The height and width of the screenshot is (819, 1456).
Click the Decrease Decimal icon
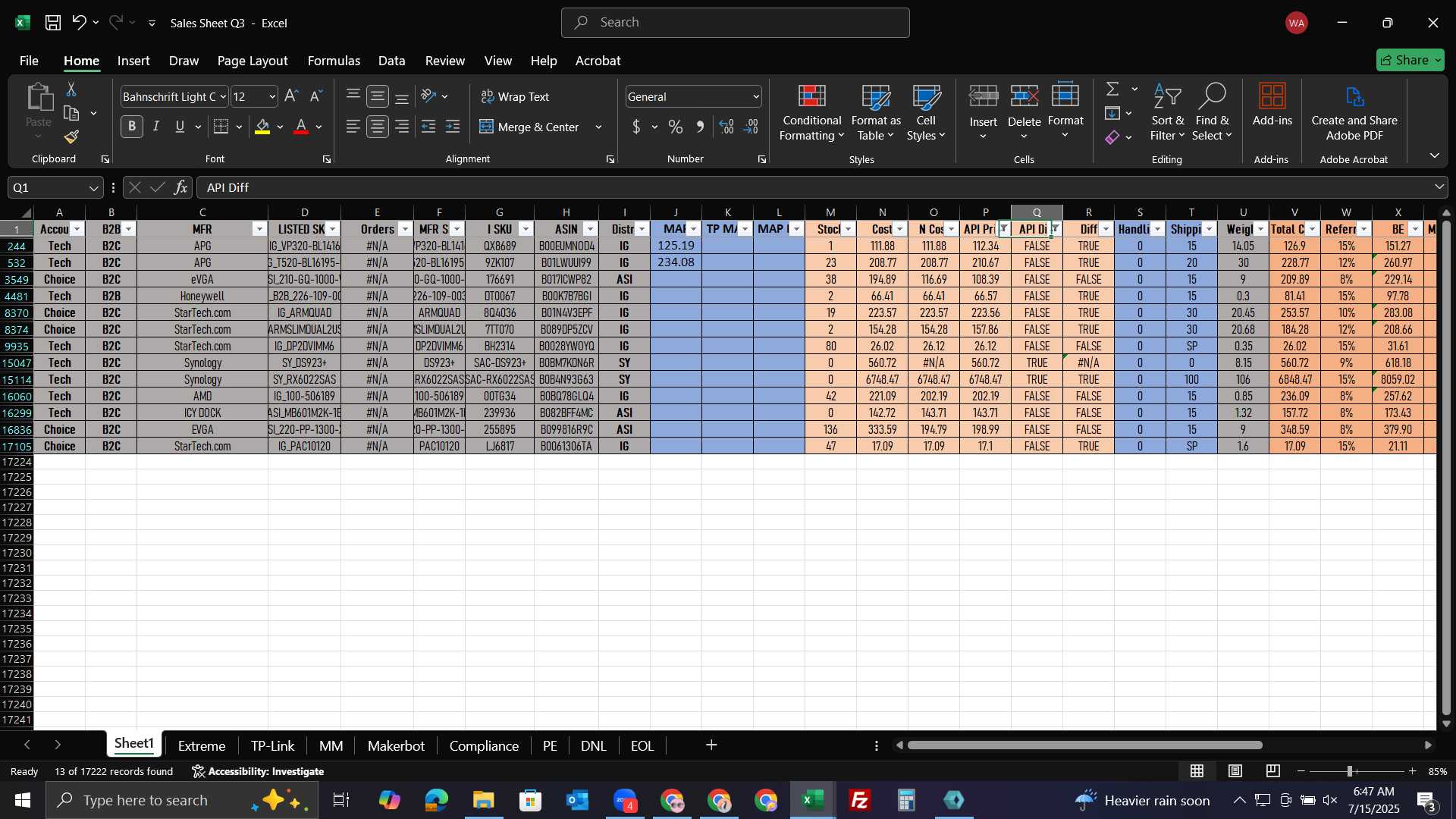click(751, 127)
